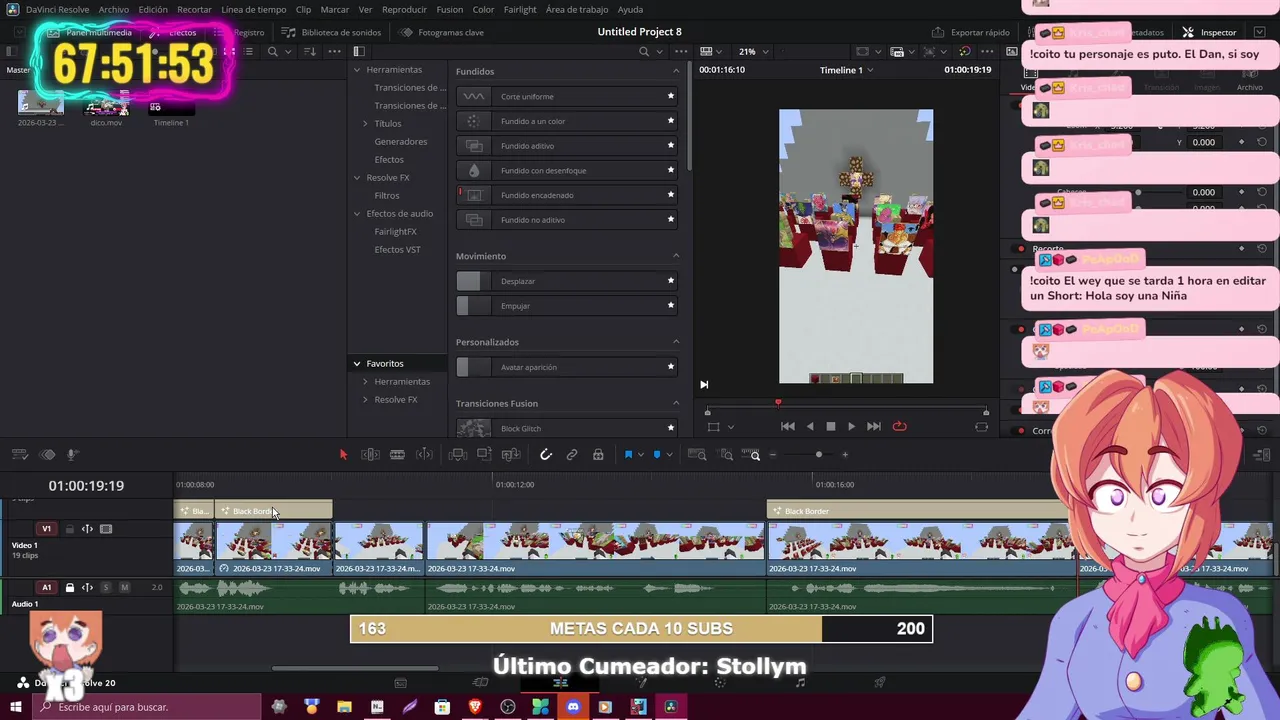Screen dimensions: 1280x720
Task: Select the Fundido aditivo transition
Action: 568,146
